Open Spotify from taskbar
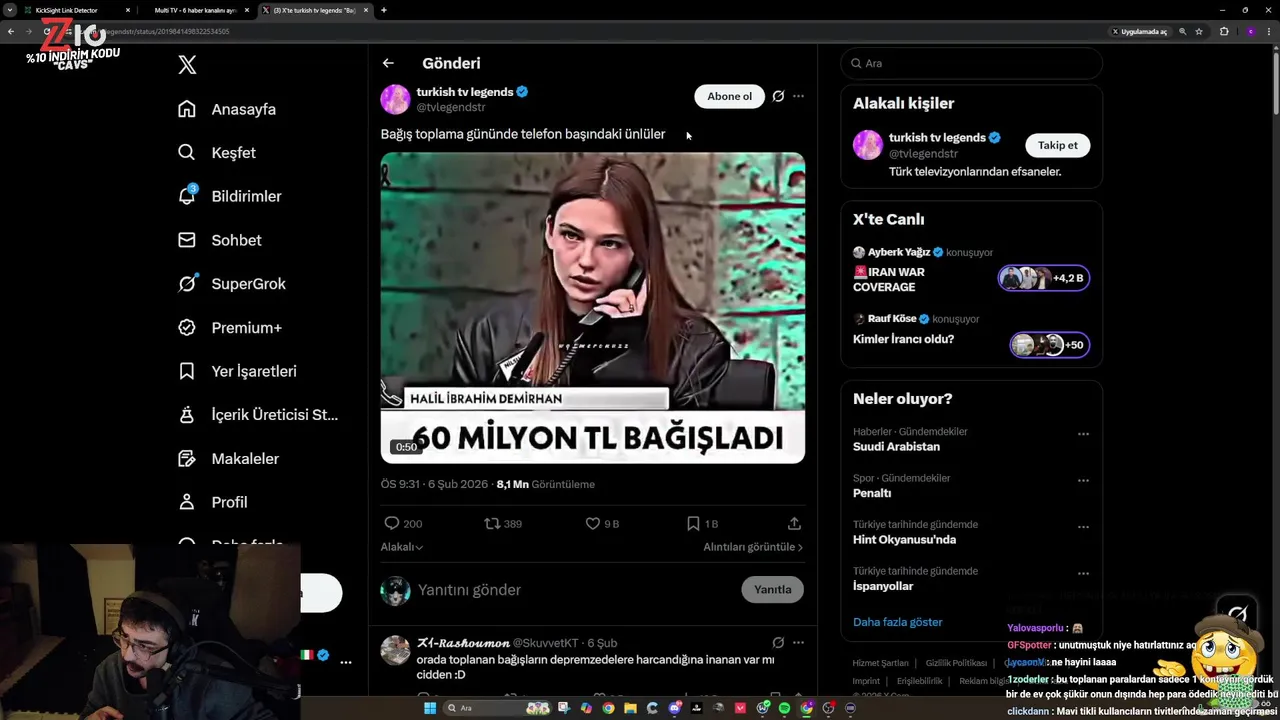Screen dimensions: 1280x720 coord(784,708)
